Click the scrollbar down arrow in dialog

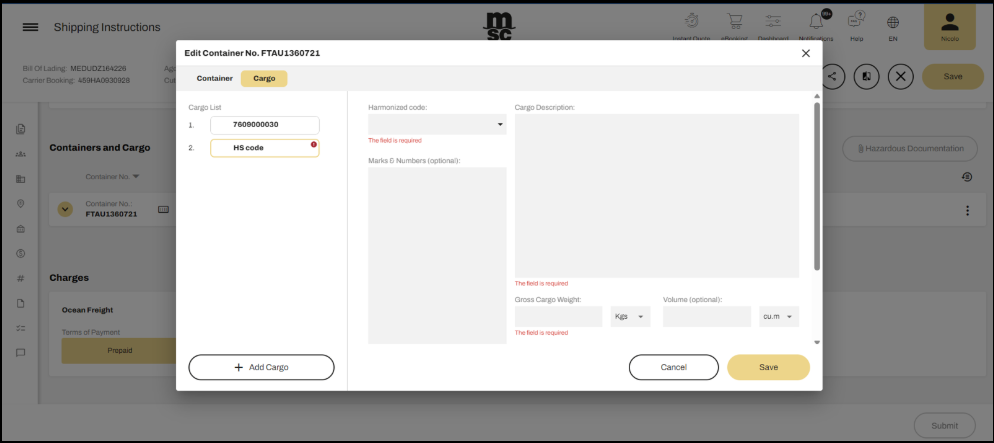click(817, 342)
